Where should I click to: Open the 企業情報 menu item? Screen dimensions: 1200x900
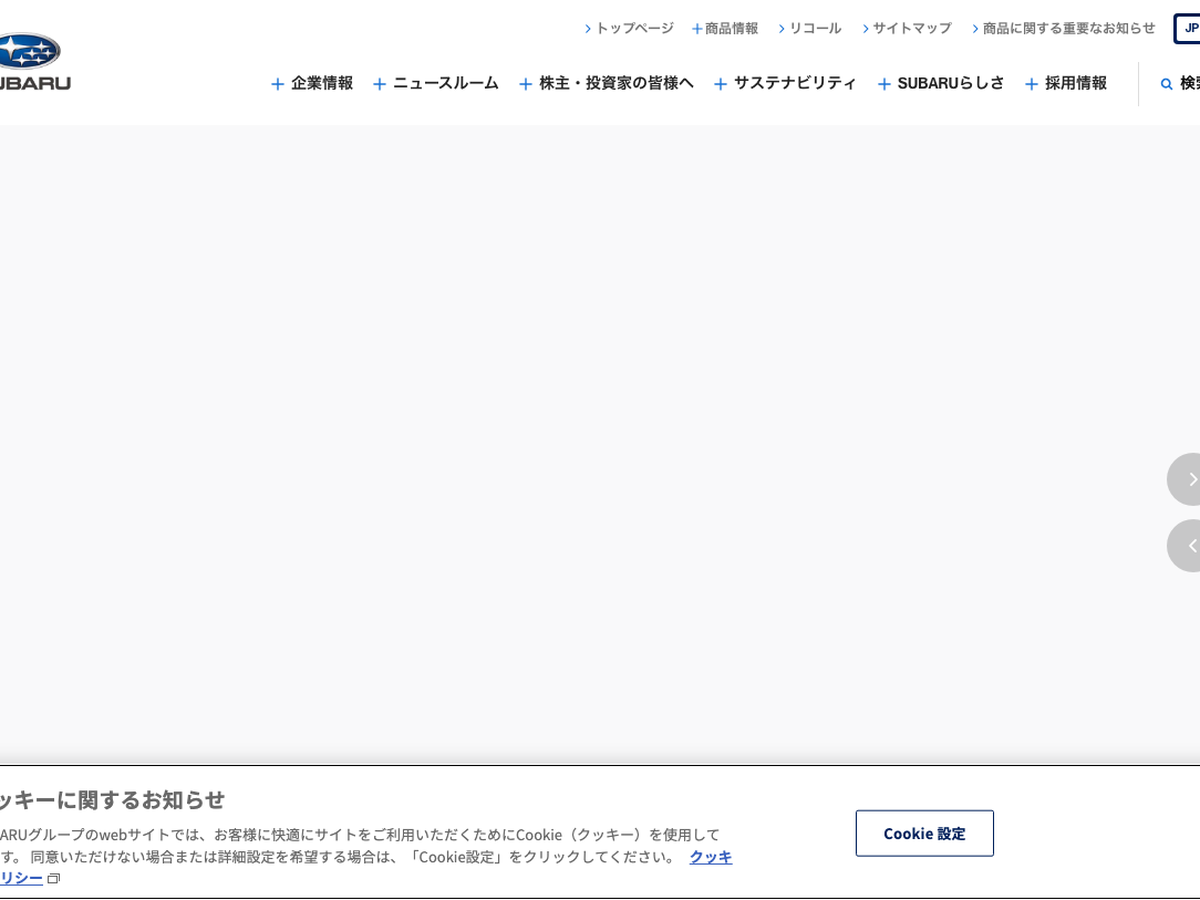pyautogui.click(x=322, y=83)
